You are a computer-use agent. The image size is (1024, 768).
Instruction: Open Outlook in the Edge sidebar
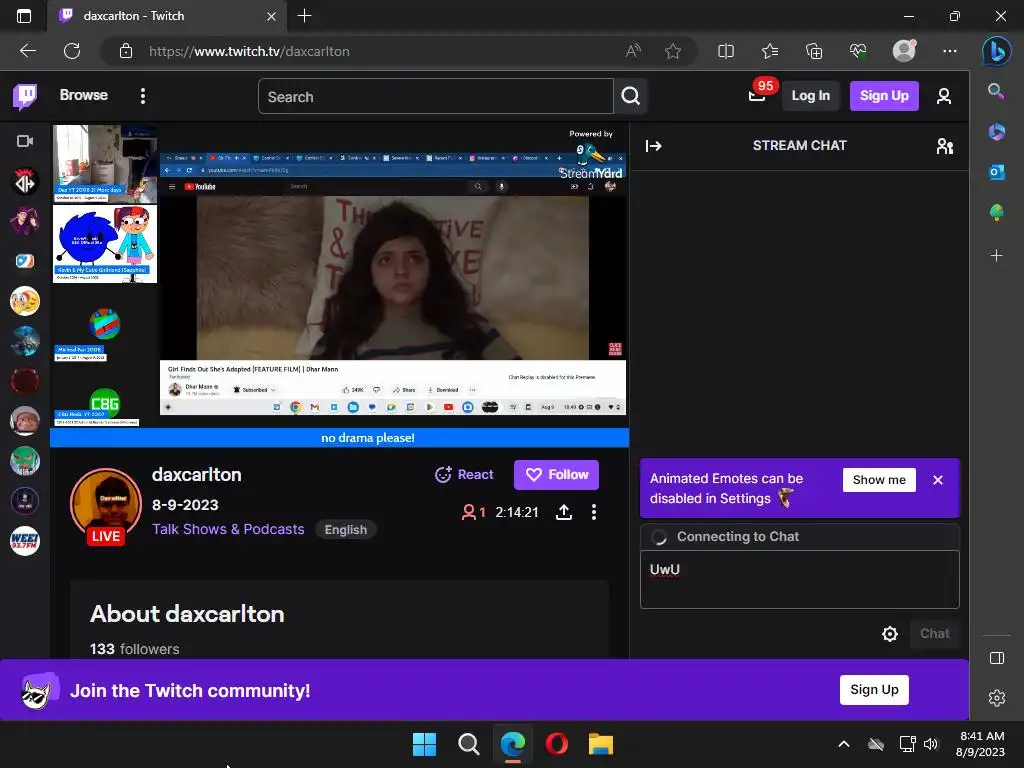[x=996, y=172]
